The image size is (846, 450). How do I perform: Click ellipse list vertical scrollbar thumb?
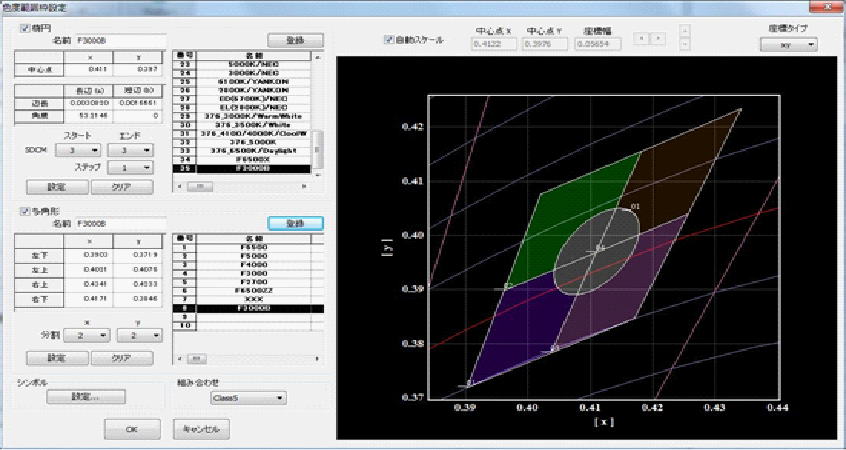[318, 149]
